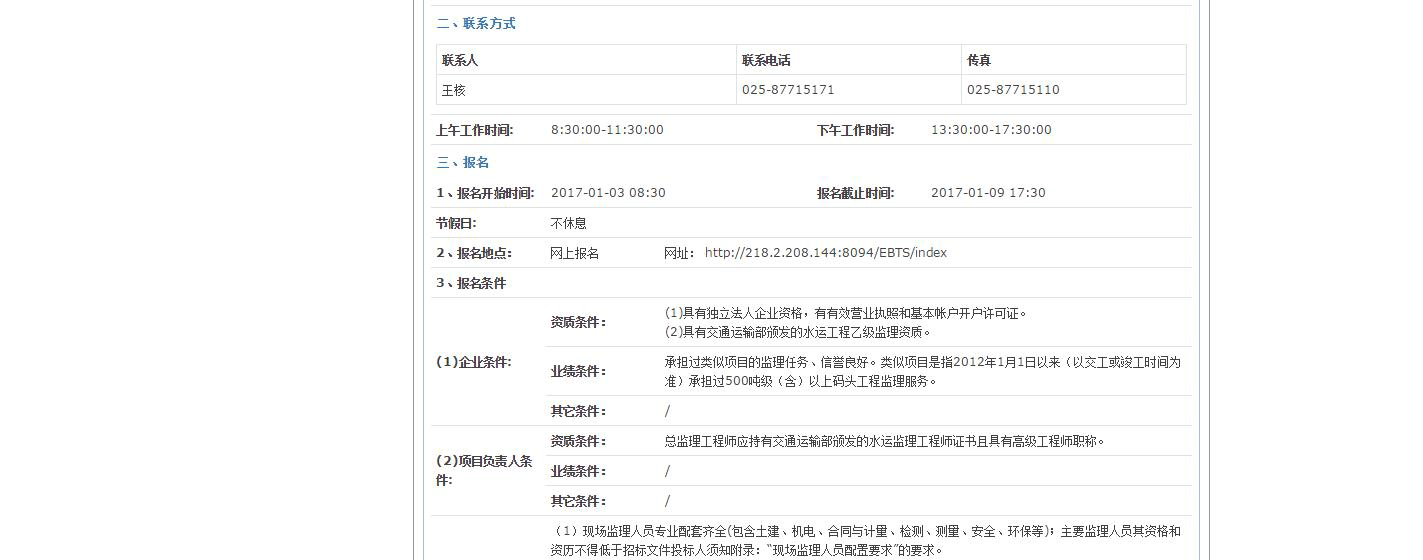Click the 总监理工程师 qualification requirement text
Viewport: 1423px width, 560px height.
point(884,441)
